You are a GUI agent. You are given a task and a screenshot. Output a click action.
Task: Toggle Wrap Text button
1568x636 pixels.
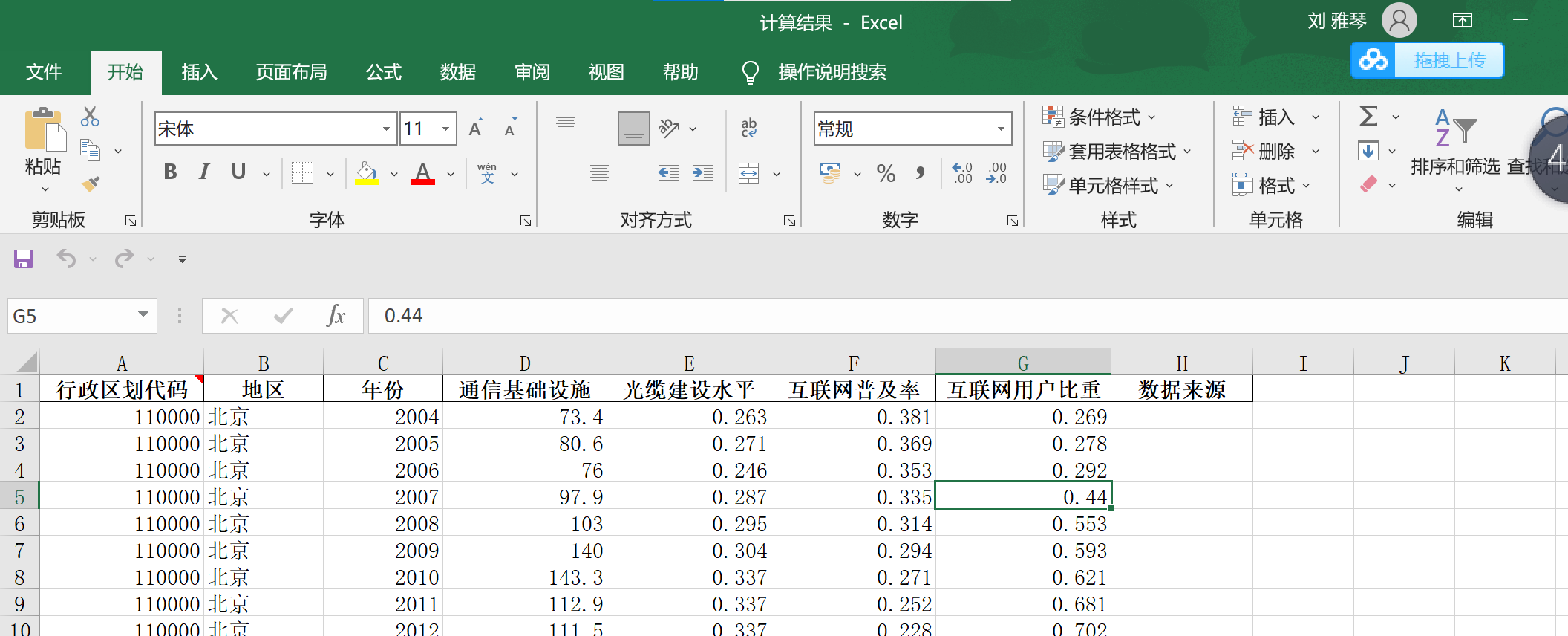click(748, 129)
